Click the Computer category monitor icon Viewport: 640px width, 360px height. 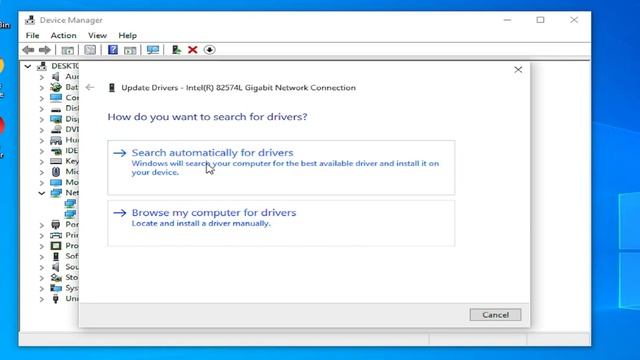(56, 98)
